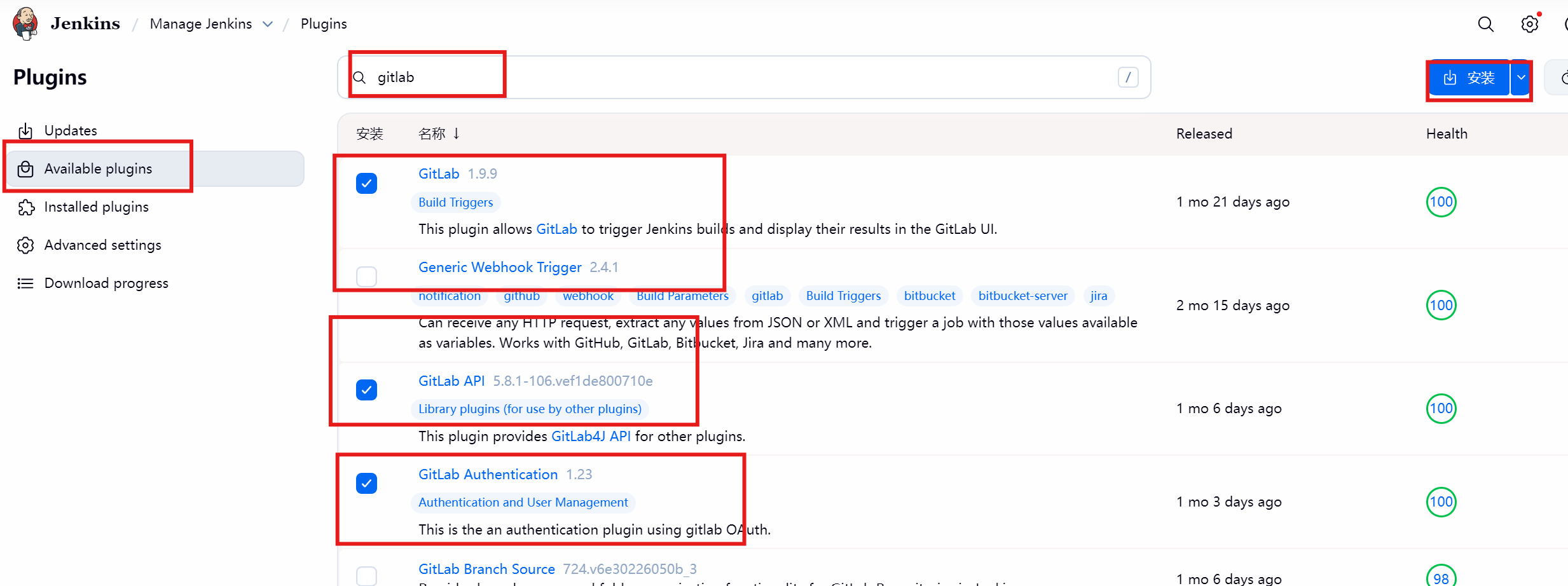Uncheck the GitLab Authentication checkbox
Image resolution: width=1568 pixels, height=586 pixels.
click(366, 483)
